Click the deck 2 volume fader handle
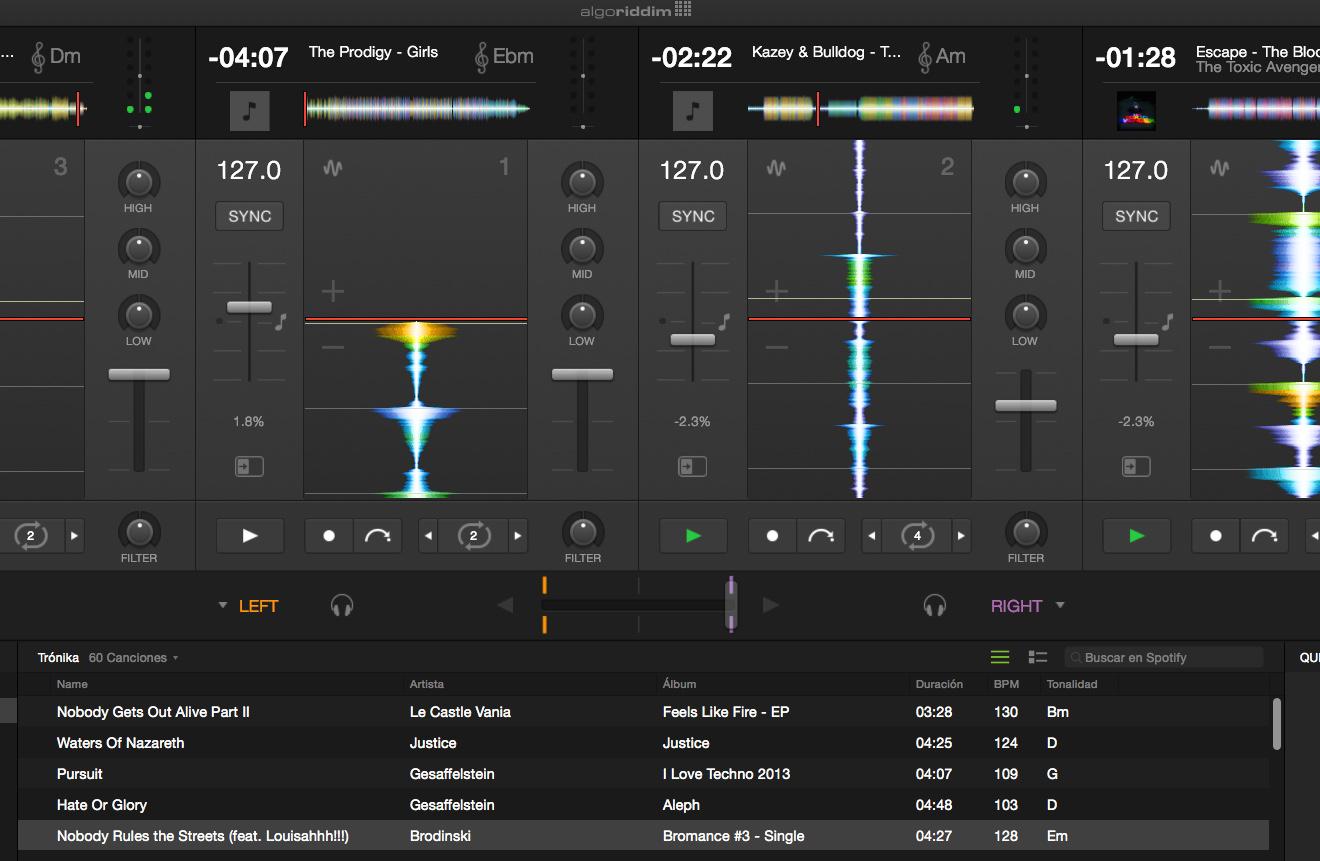 point(1025,405)
